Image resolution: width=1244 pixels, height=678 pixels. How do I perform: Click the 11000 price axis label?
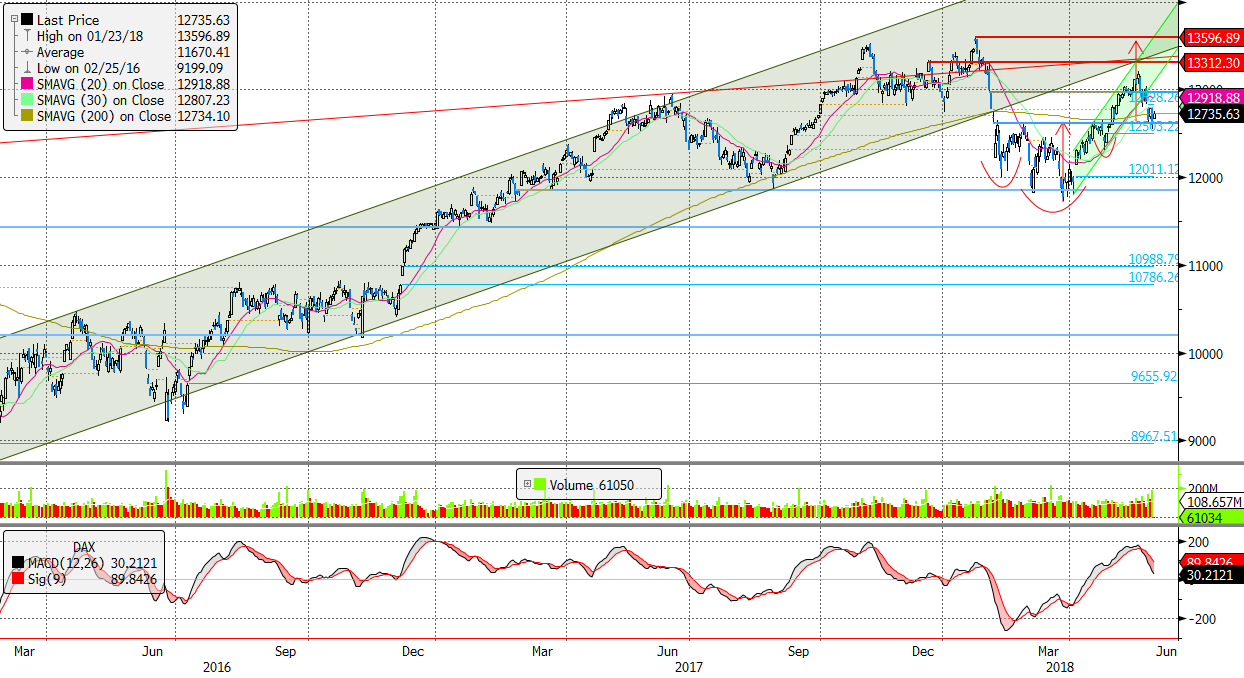click(x=1203, y=266)
